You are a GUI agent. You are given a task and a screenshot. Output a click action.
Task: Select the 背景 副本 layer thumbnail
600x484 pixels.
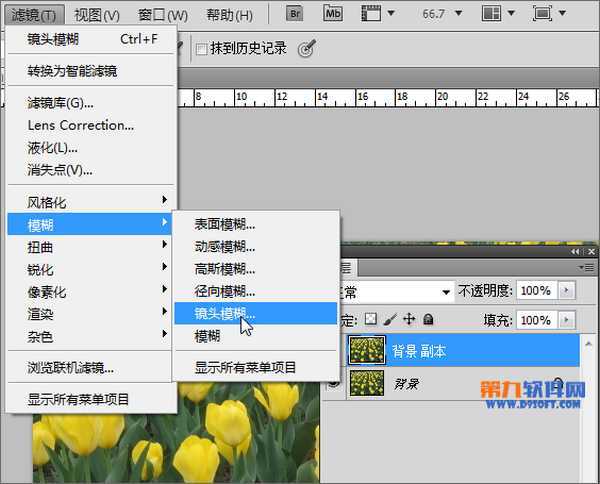click(367, 350)
